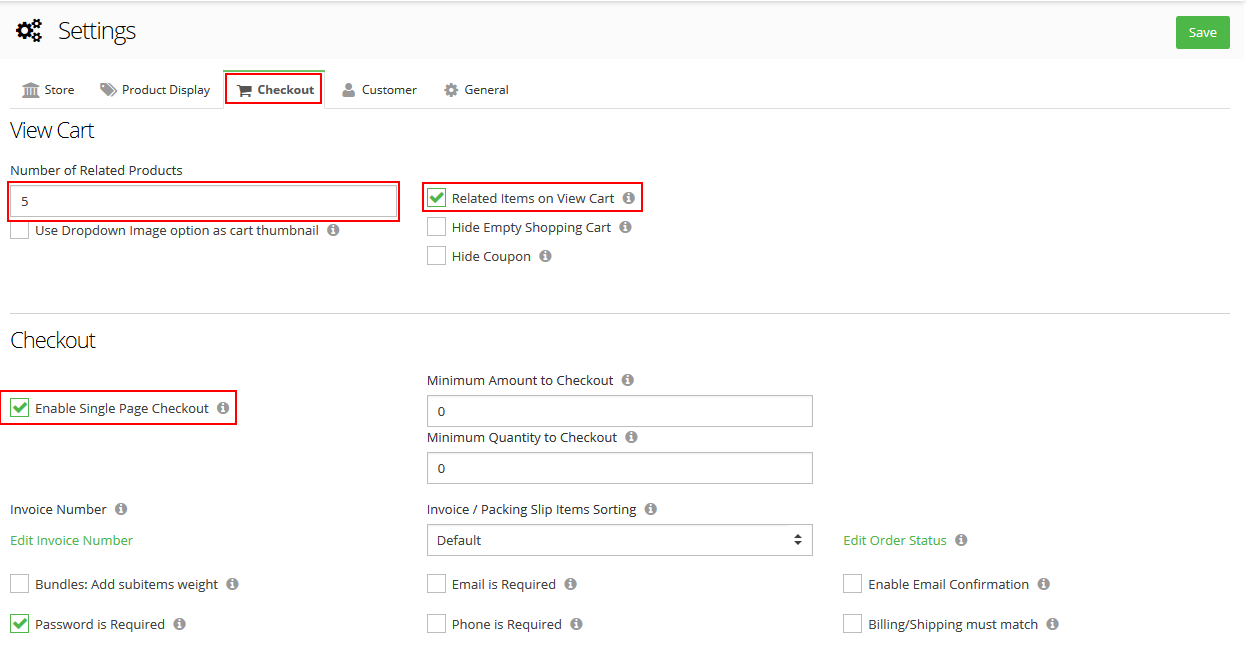Click info icon beside Enable Single Page Checkout

(223, 408)
